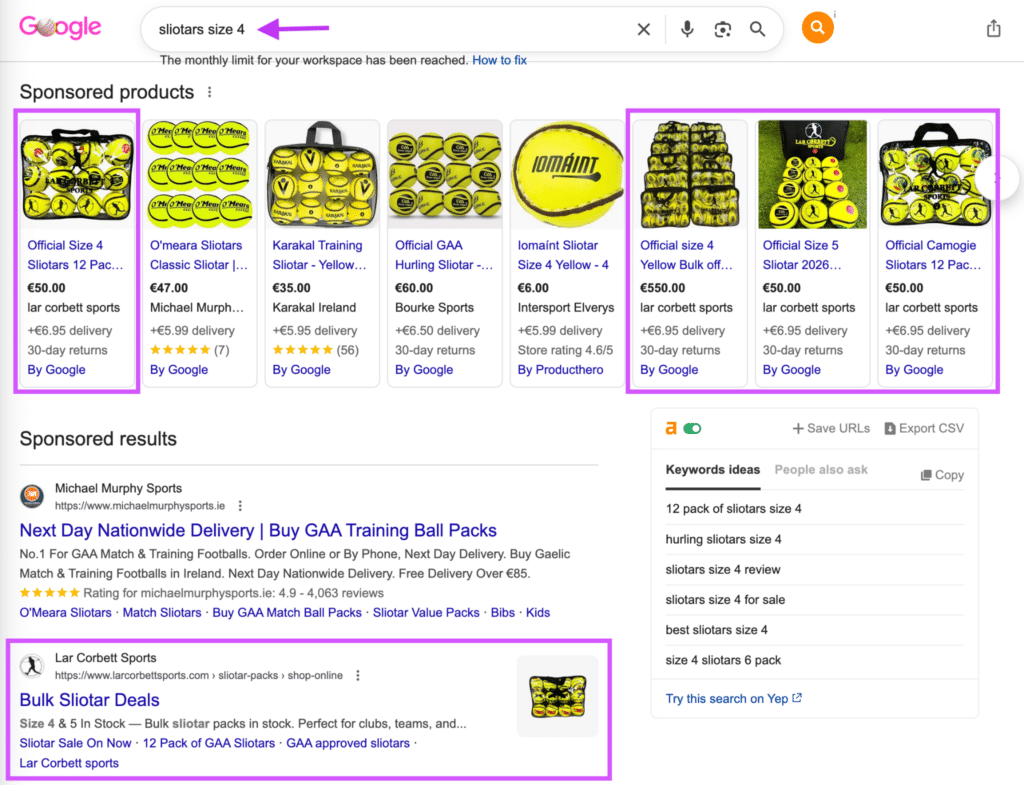Start voice search with the microphone icon

(x=687, y=29)
